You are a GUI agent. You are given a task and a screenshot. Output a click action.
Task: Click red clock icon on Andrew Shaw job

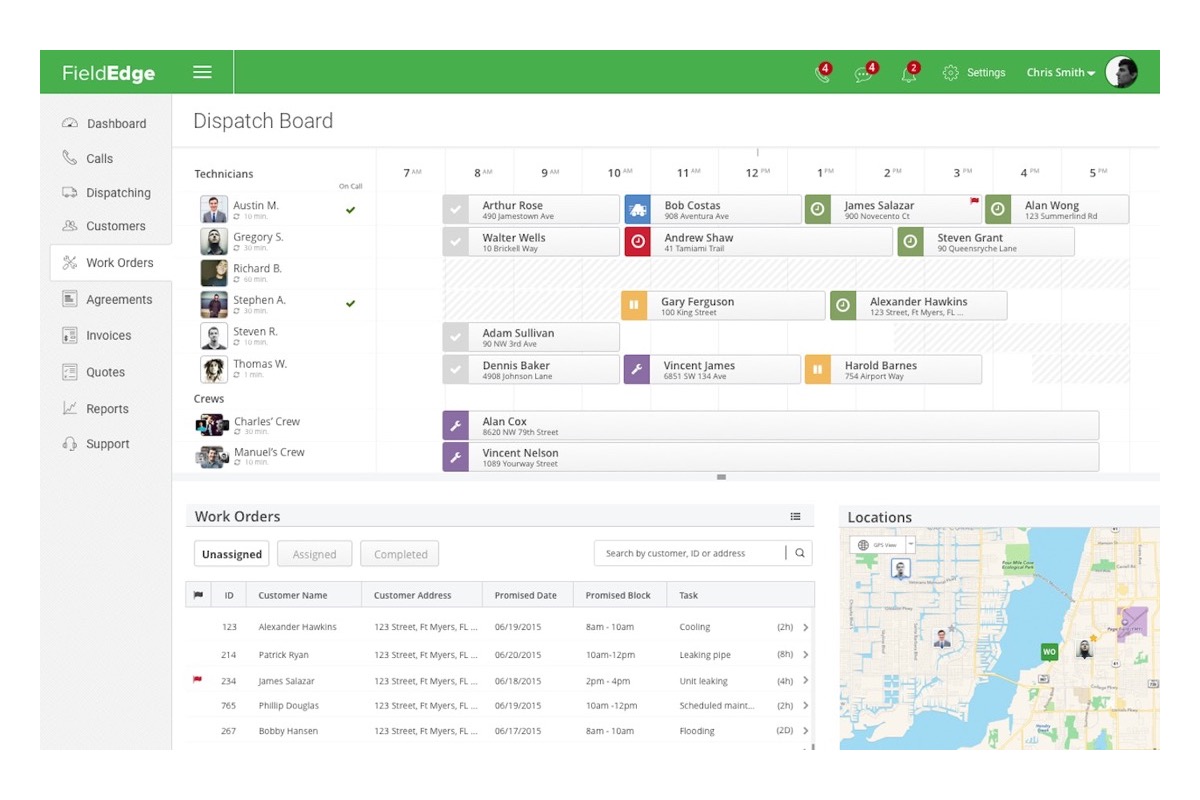pyautogui.click(x=638, y=242)
